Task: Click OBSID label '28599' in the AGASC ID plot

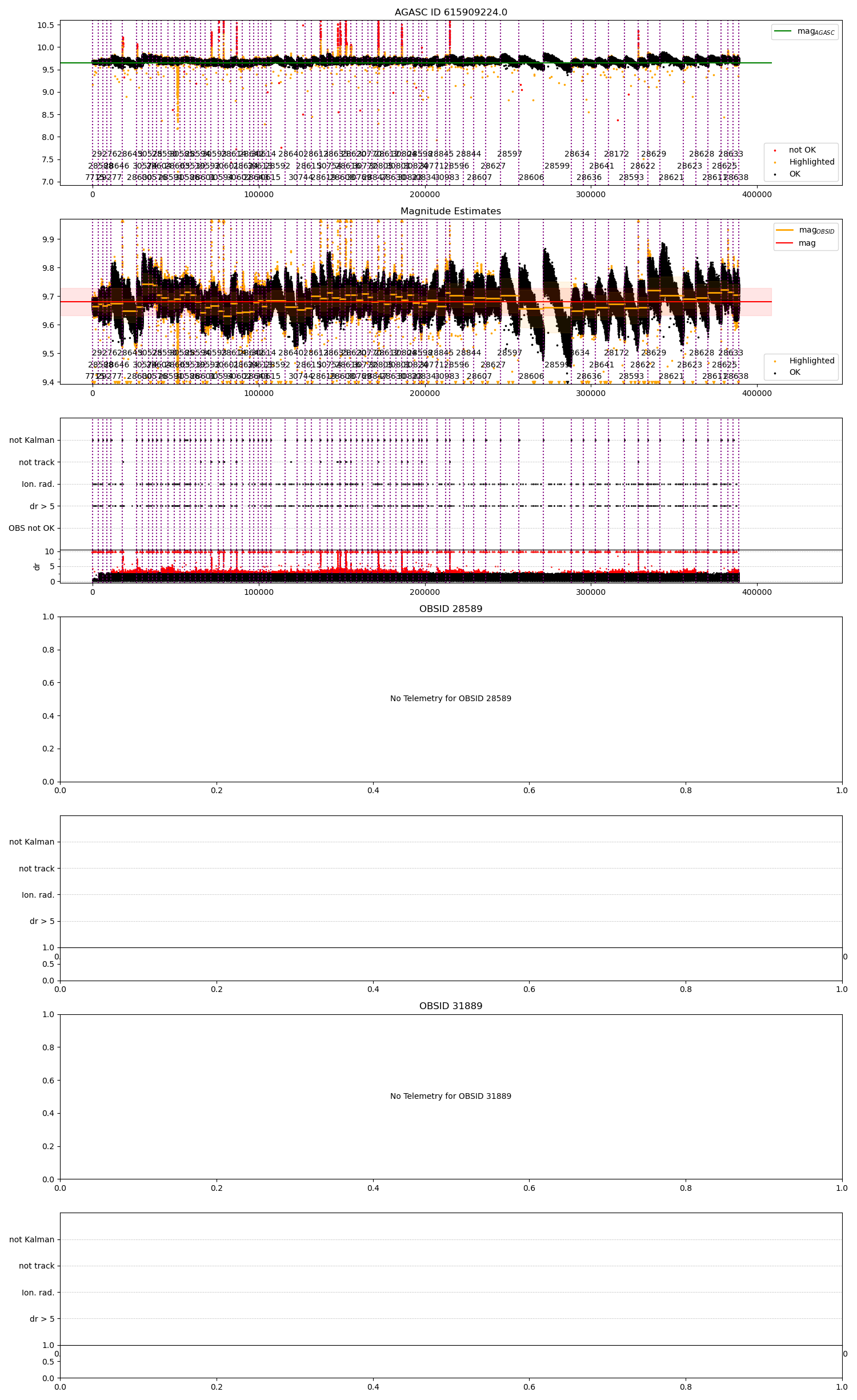Action: 557,166
